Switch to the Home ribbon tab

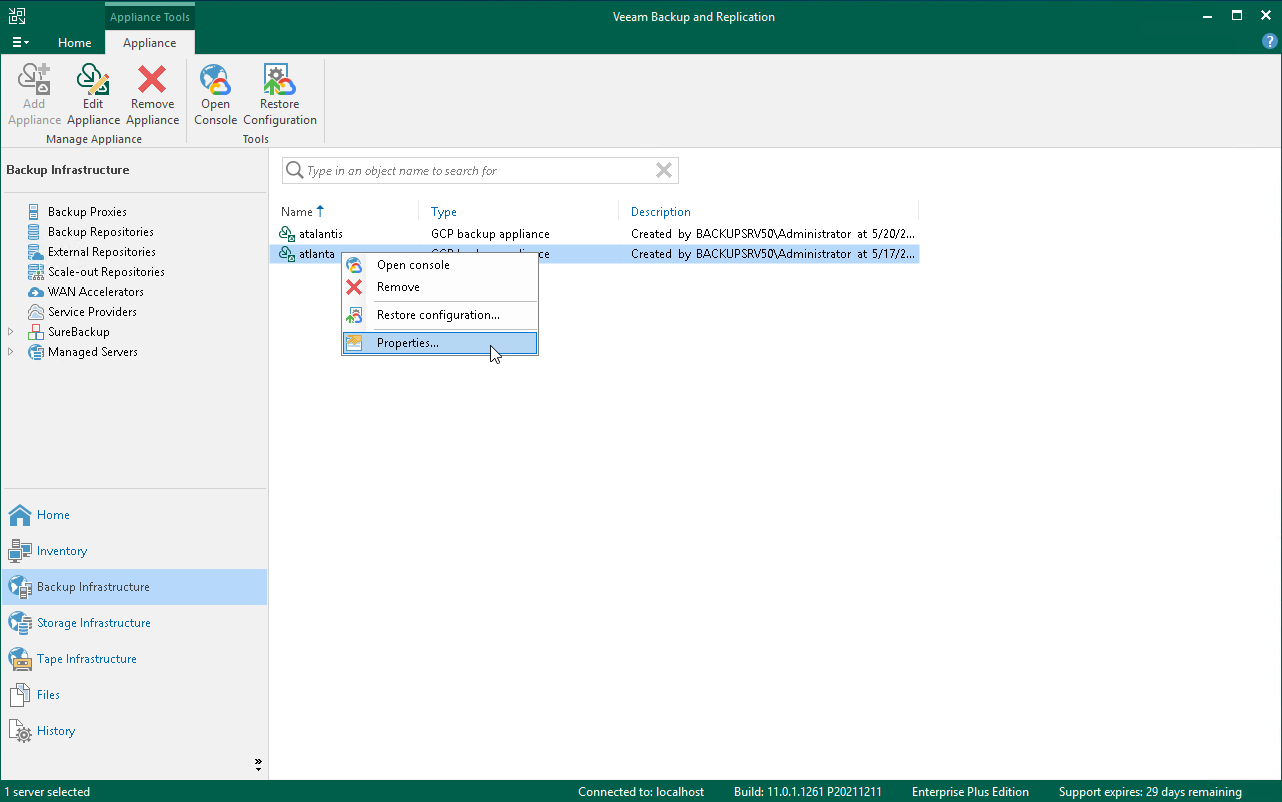point(75,43)
